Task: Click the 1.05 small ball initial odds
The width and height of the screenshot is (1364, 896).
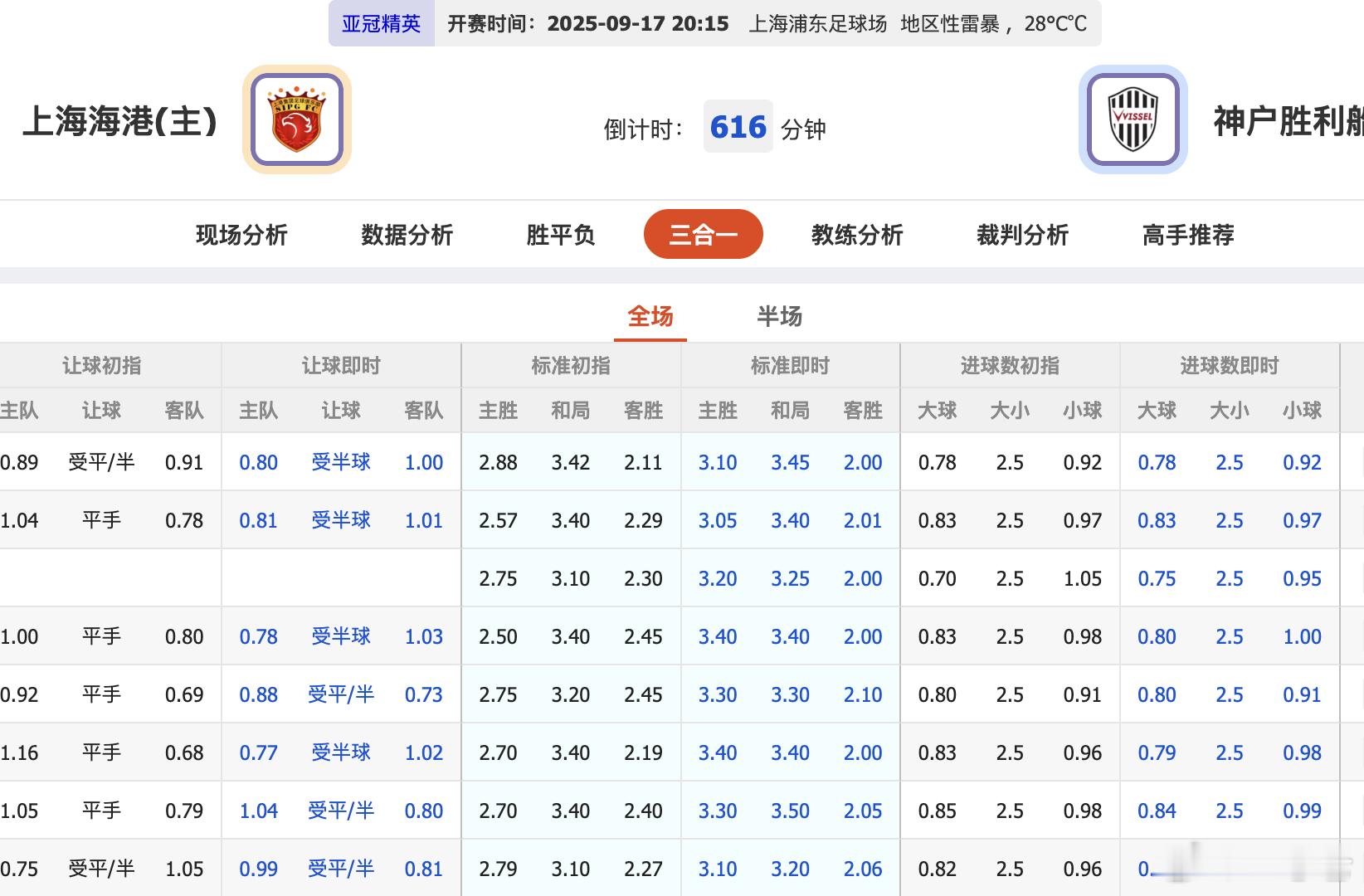Action: [x=1083, y=578]
